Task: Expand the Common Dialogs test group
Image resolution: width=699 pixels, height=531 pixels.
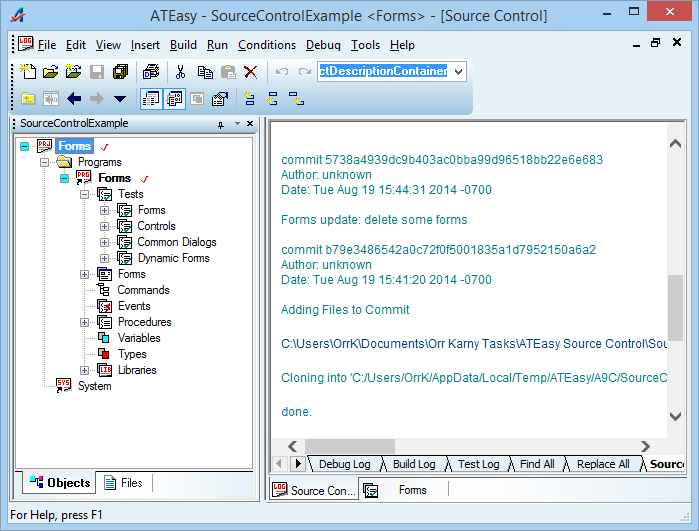Action: coord(104,243)
